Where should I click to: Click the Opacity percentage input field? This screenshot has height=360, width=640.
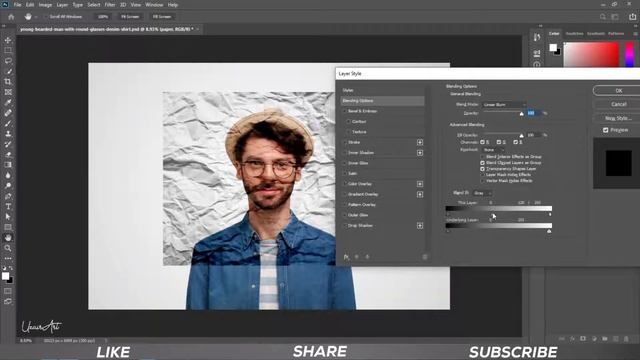click(534, 113)
